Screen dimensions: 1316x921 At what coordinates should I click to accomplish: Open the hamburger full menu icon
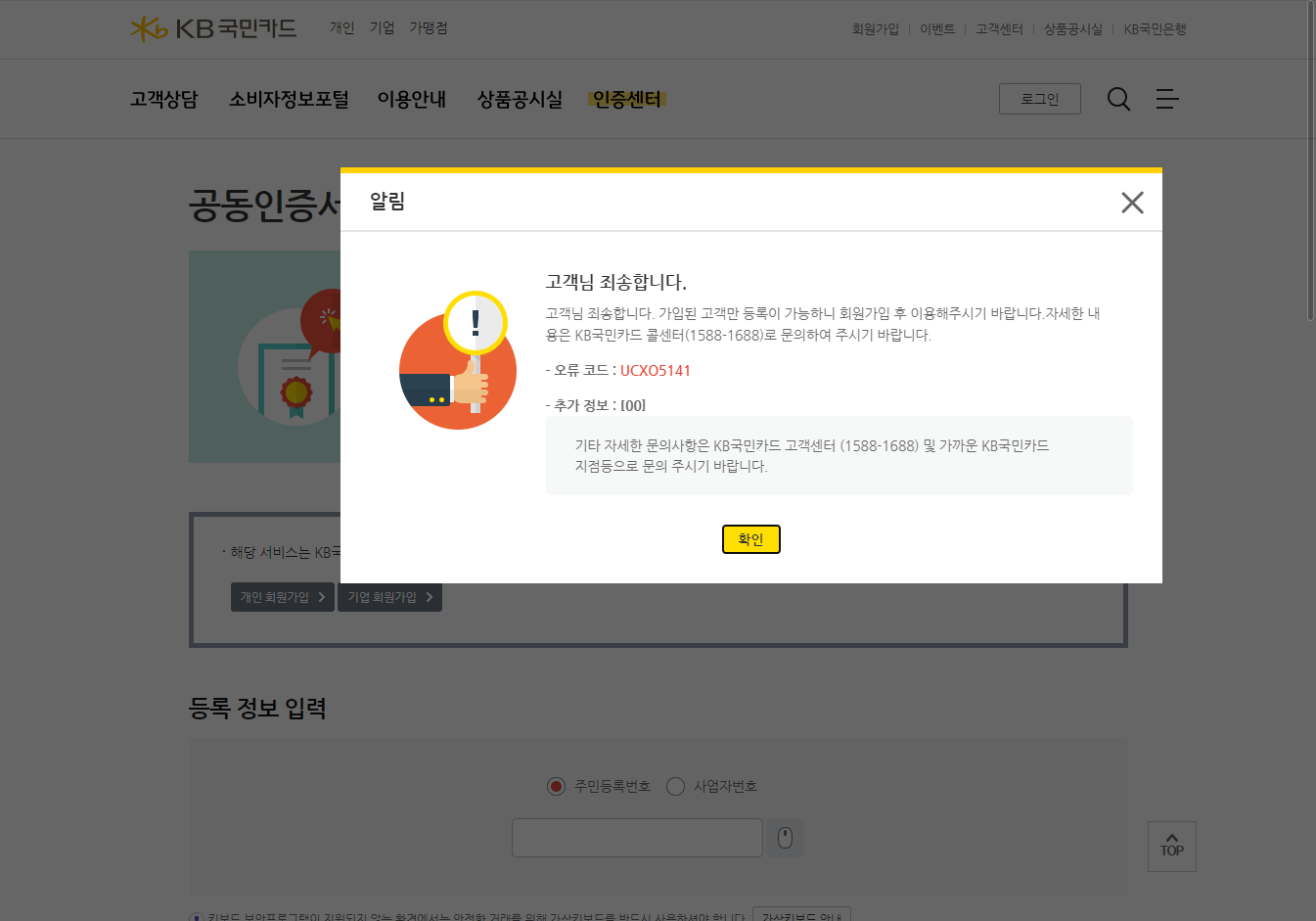pyautogui.click(x=1167, y=99)
